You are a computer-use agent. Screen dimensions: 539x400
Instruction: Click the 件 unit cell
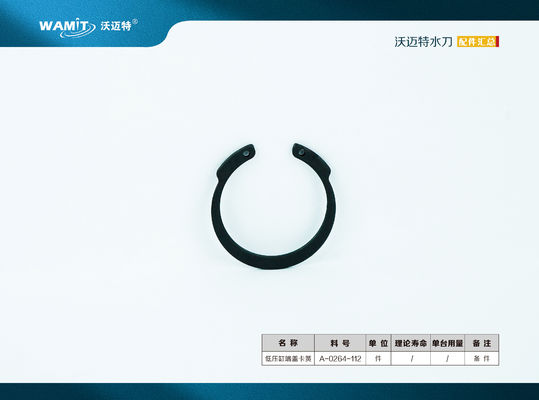[x=378, y=359]
